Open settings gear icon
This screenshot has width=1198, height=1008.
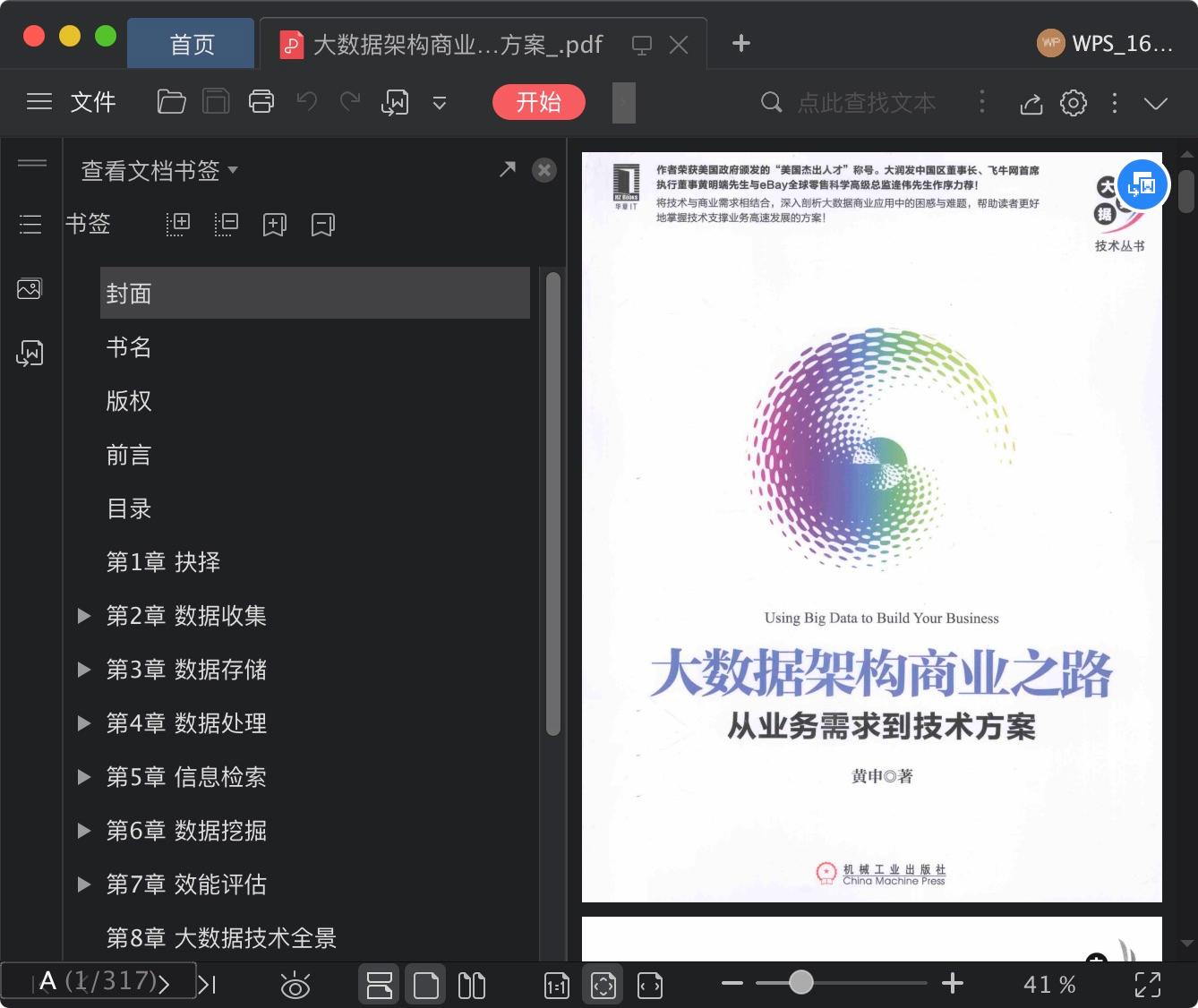1074,103
